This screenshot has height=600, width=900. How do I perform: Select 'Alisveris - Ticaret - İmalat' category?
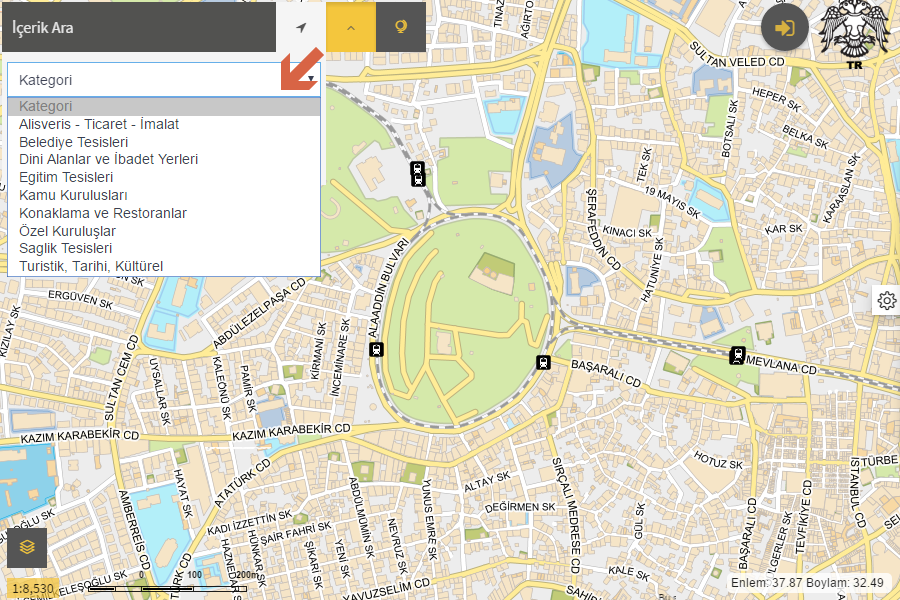point(99,124)
